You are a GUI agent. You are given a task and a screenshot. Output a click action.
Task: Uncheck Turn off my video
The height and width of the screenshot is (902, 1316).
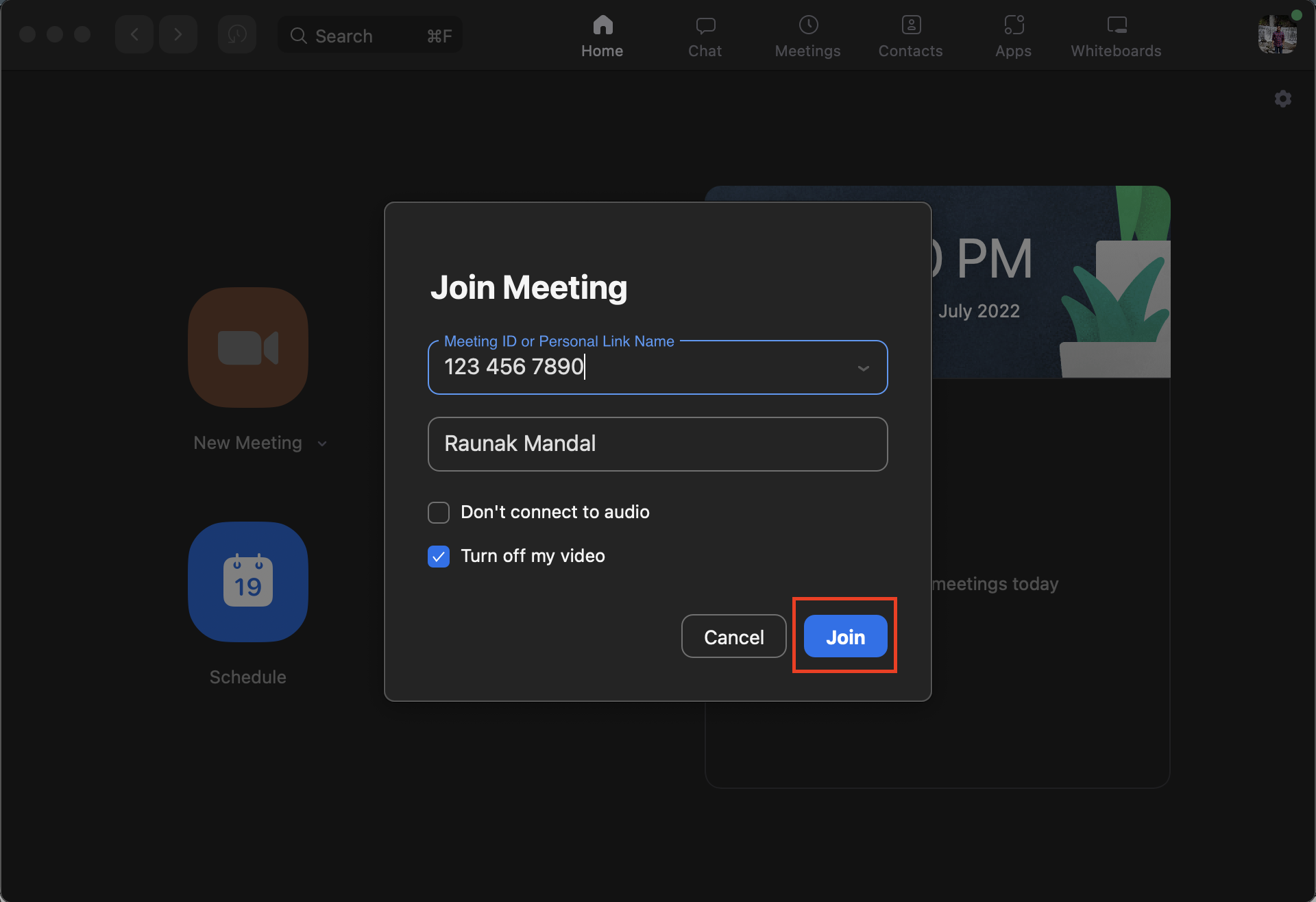(439, 557)
